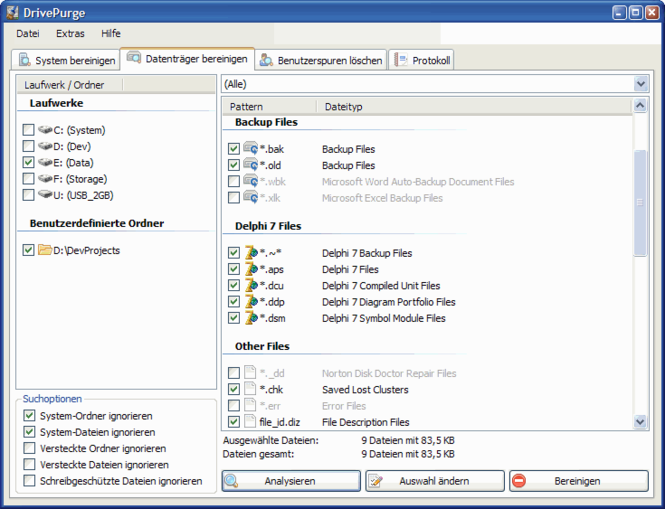Image resolution: width=665 pixels, height=509 pixels.
Task: Click the Auswahl ändern button
Action: click(x=434, y=481)
